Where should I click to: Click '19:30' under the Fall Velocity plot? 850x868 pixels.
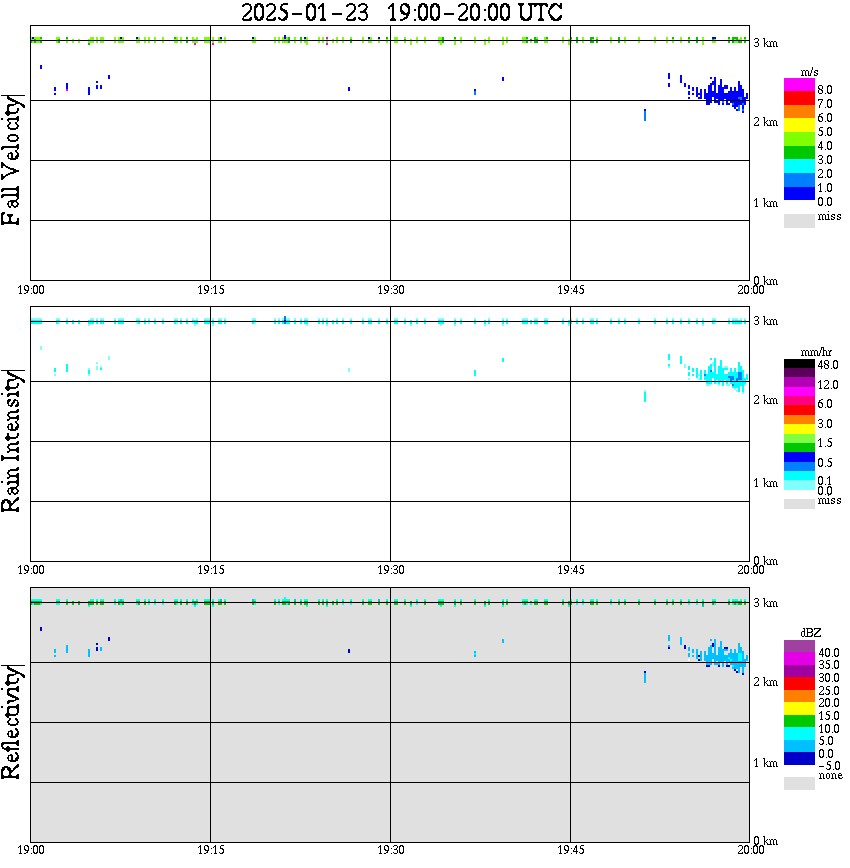click(391, 290)
